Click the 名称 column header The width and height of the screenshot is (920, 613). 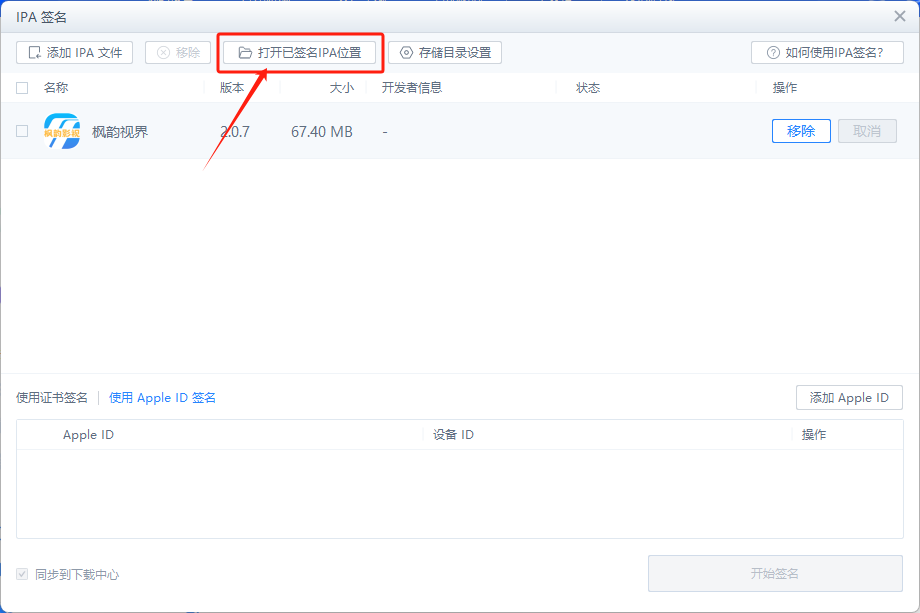pos(56,88)
